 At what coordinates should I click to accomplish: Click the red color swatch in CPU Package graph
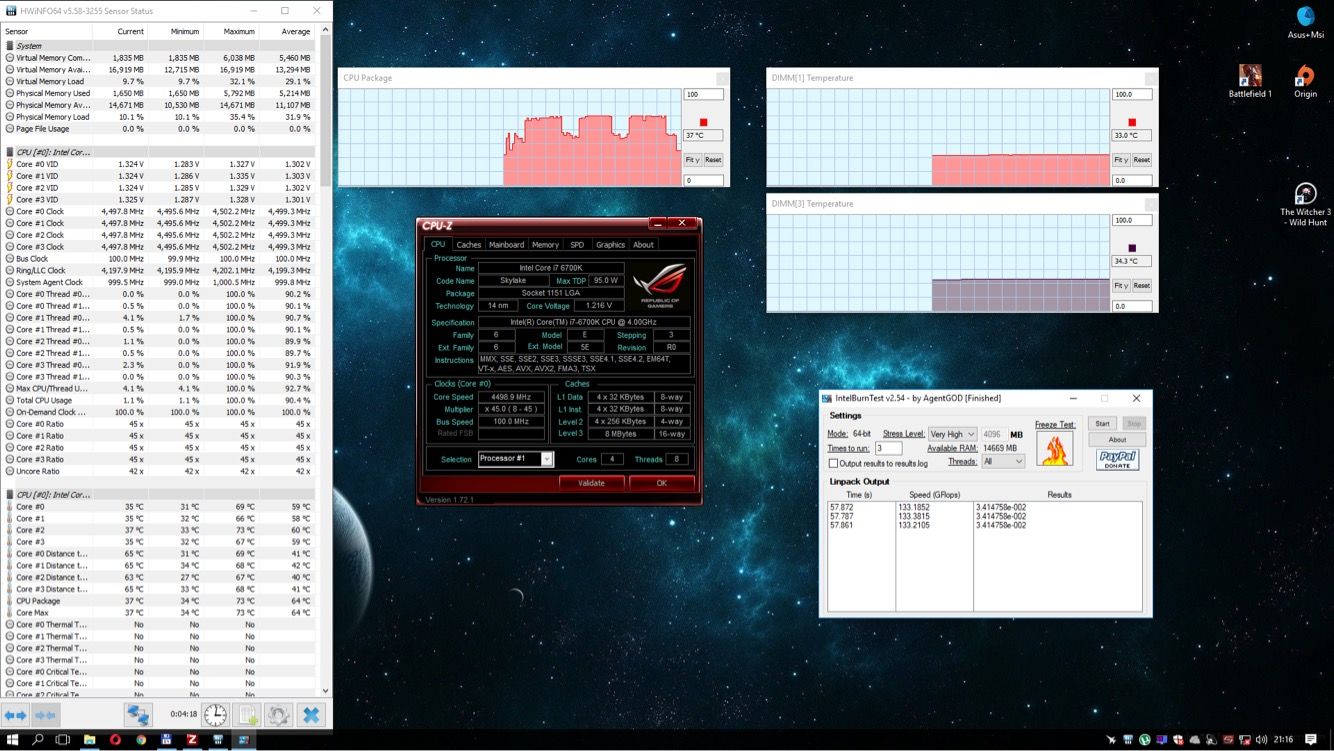tap(703, 122)
